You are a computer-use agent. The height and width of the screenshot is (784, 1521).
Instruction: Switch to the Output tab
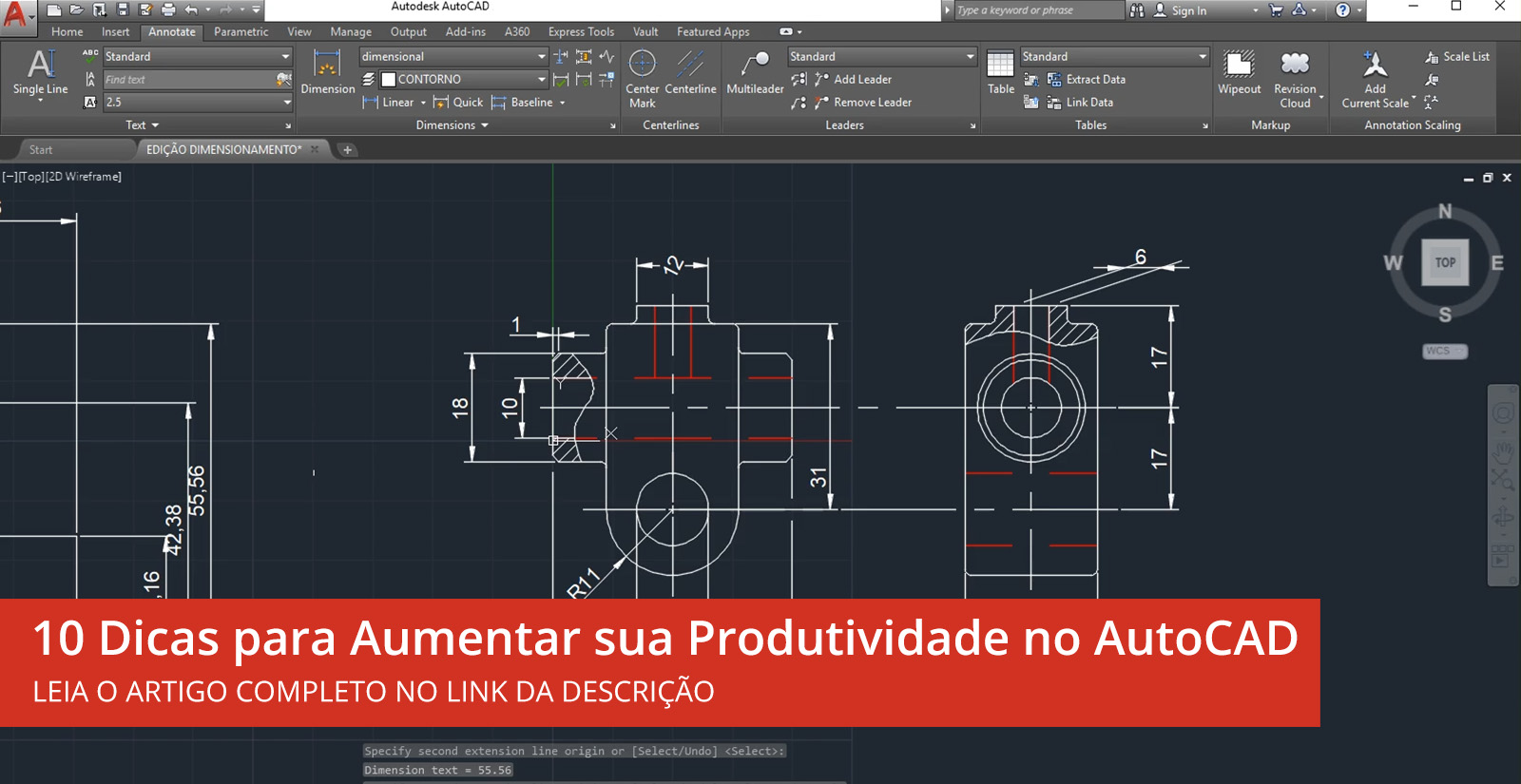(x=409, y=32)
